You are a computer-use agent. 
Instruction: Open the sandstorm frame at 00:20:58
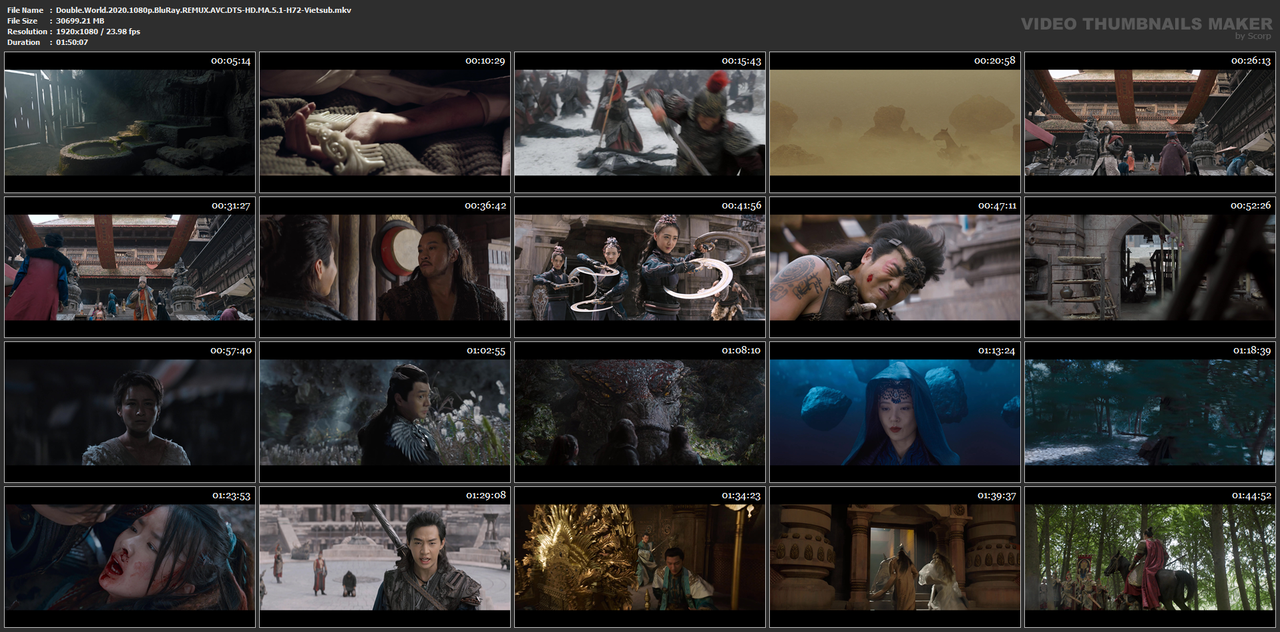pos(895,122)
